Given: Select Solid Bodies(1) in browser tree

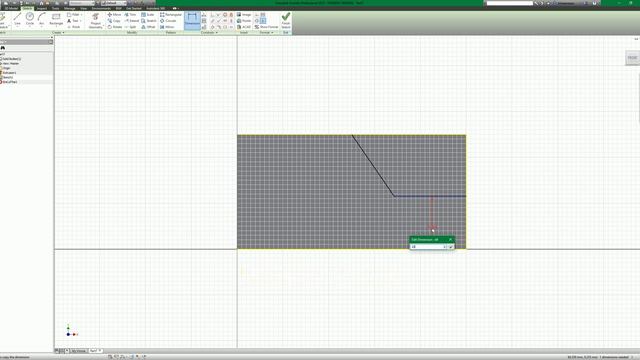Looking at the screenshot, I should (11, 59).
